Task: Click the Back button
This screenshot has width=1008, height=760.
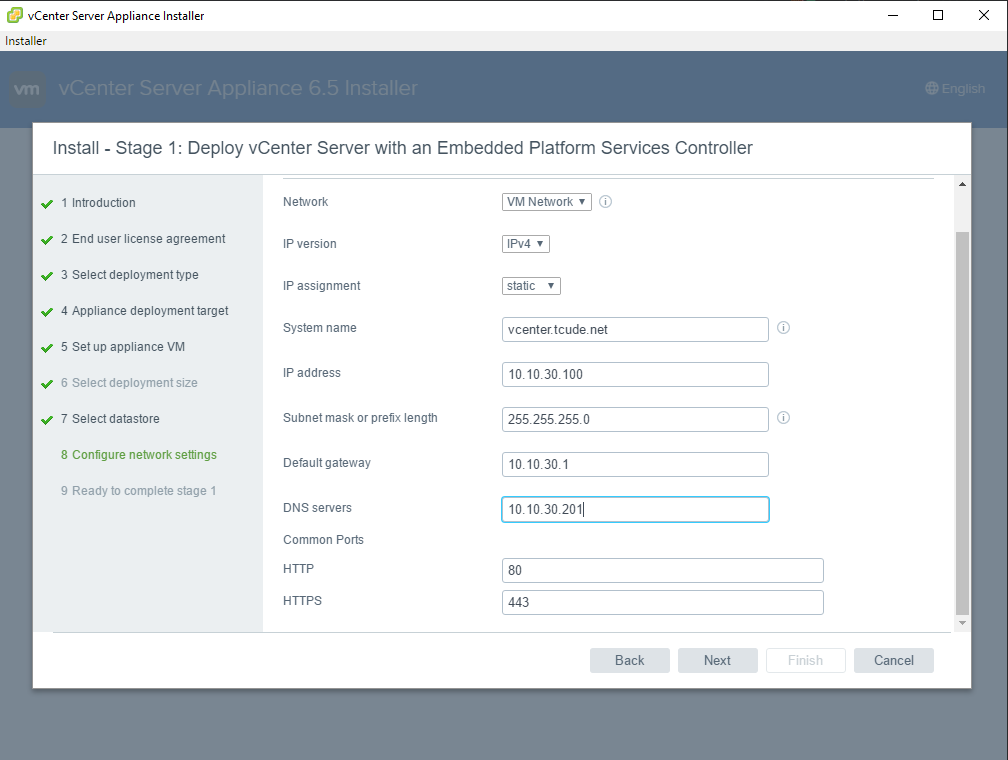Action: (629, 660)
